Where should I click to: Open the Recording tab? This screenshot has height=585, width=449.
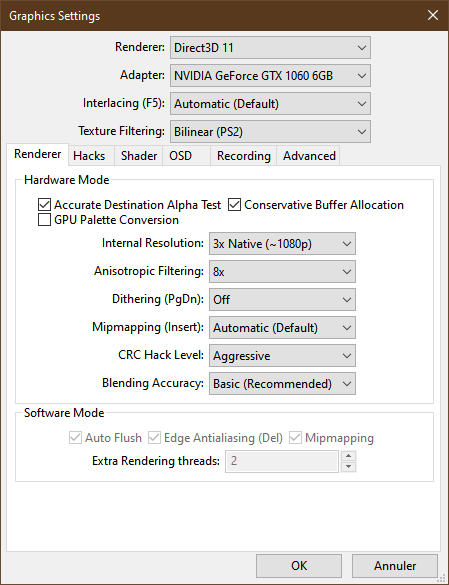tap(244, 156)
